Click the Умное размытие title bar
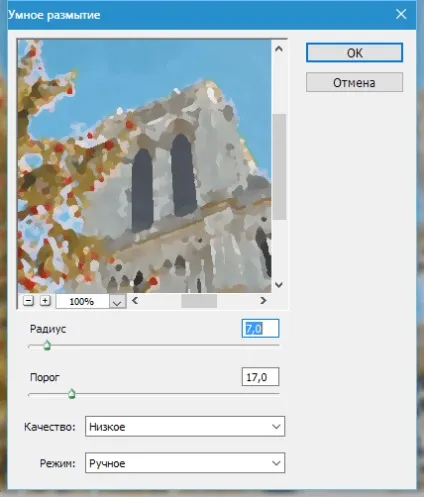The width and height of the screenshot is (424, 497). point(200,15)
